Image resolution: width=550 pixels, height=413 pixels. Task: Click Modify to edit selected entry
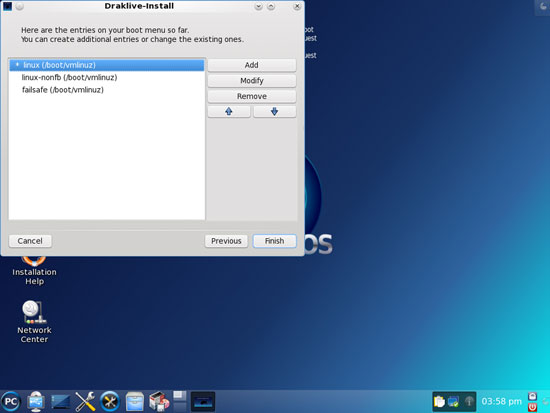(252, 81)
